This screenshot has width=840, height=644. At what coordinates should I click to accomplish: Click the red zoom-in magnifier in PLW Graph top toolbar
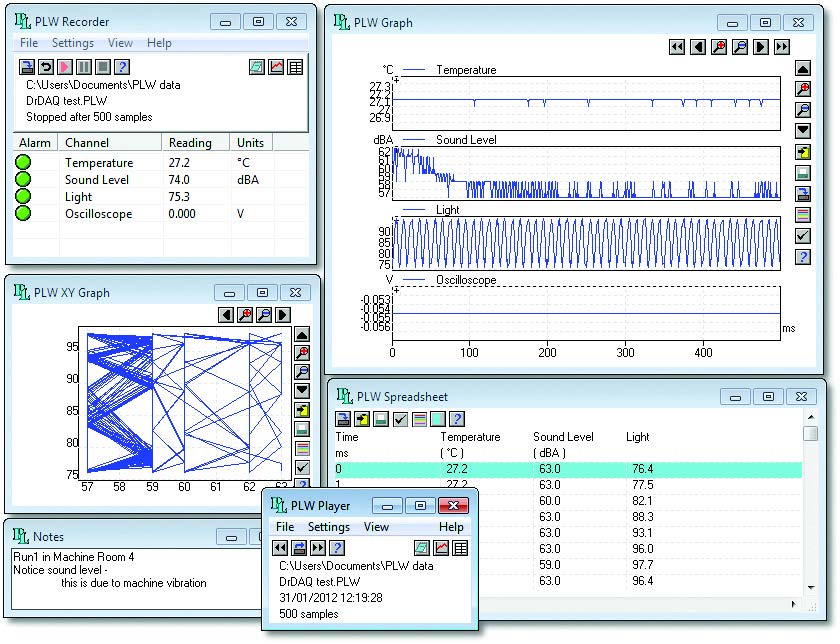pyautogui.click(x=718, y=47)
